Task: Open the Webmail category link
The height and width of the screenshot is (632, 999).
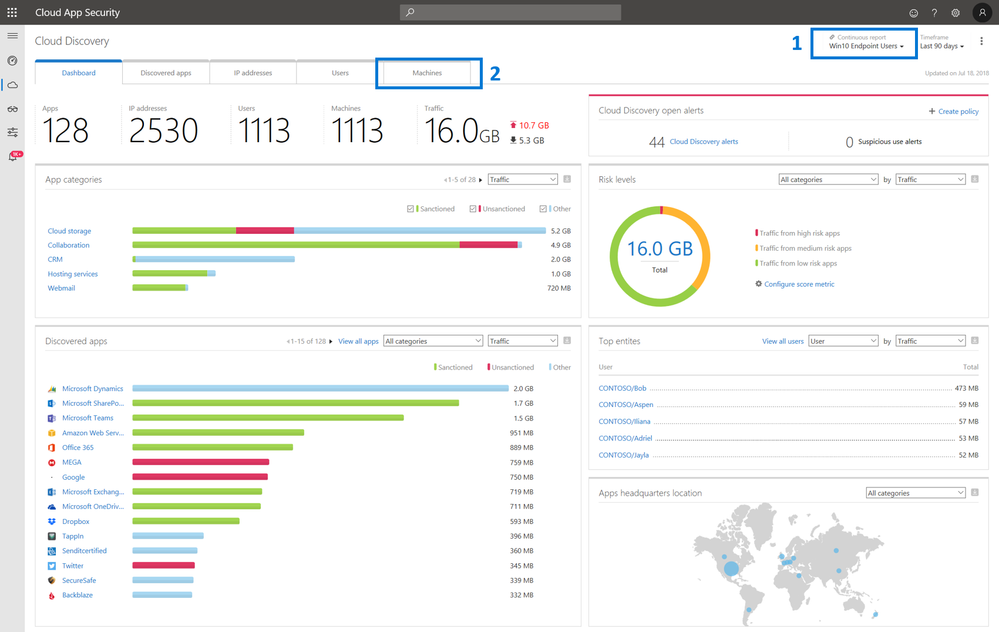Action: (61, 288)
